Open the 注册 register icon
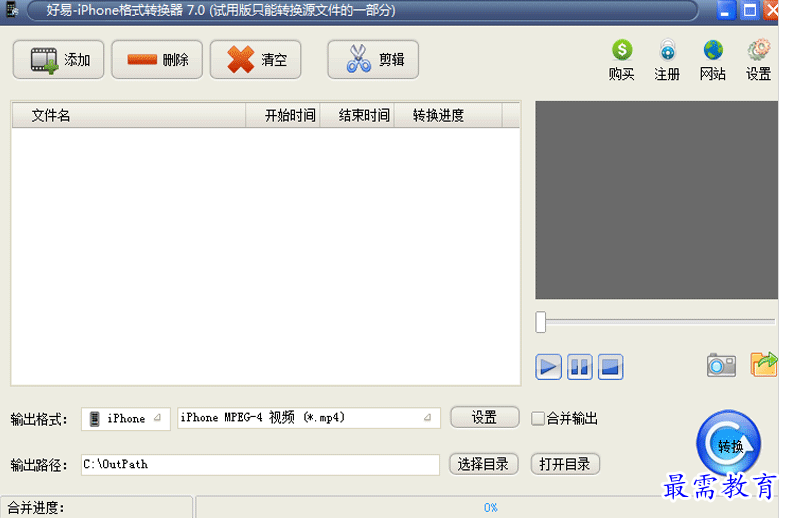The image size is (785, 518). (x=667, y=60)
